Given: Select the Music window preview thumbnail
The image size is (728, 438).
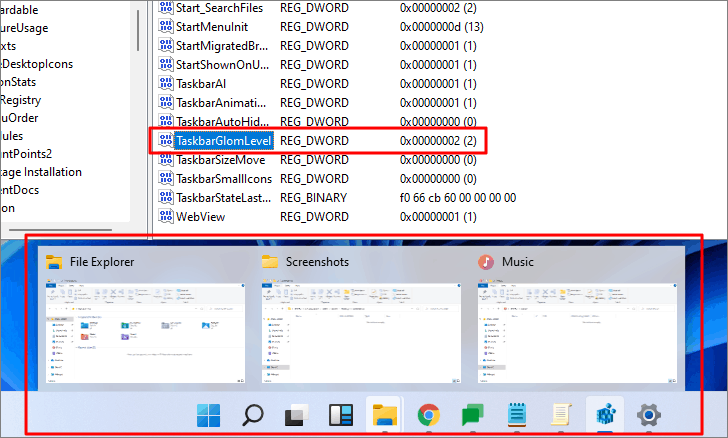Looking at the screenshot, I should click(x=577, y=333).
